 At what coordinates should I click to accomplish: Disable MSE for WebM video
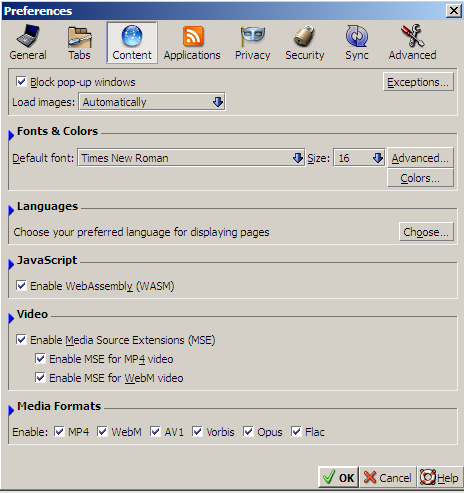click(x=40, y=377)
